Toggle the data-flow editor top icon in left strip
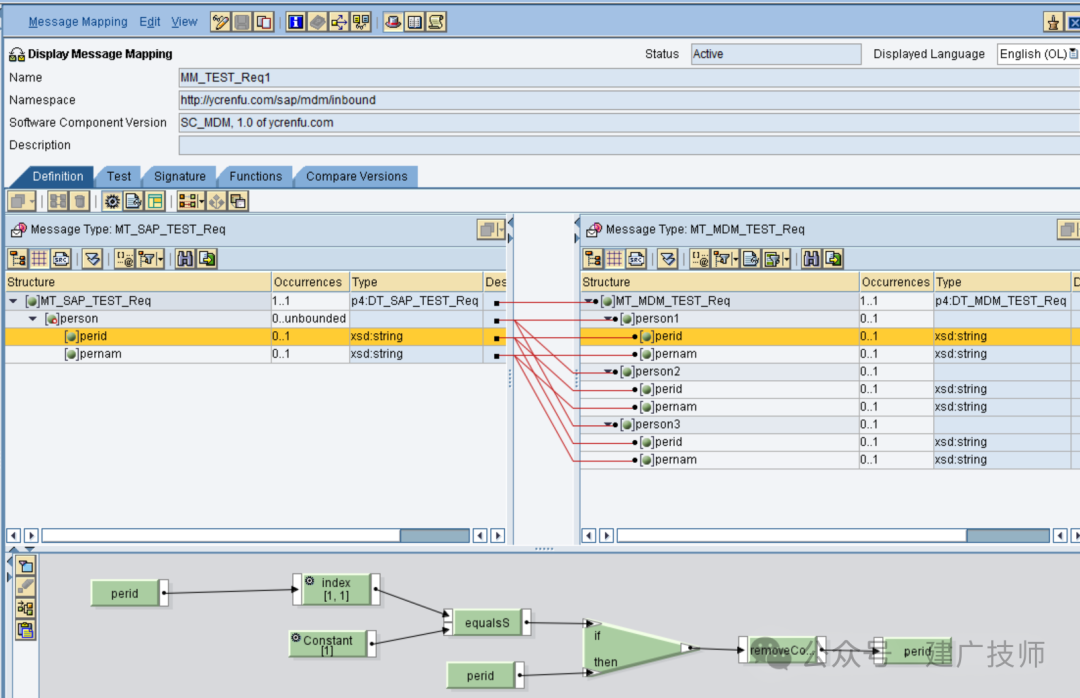The width and height of the screenshot is (1080, 698). (25, 566)
